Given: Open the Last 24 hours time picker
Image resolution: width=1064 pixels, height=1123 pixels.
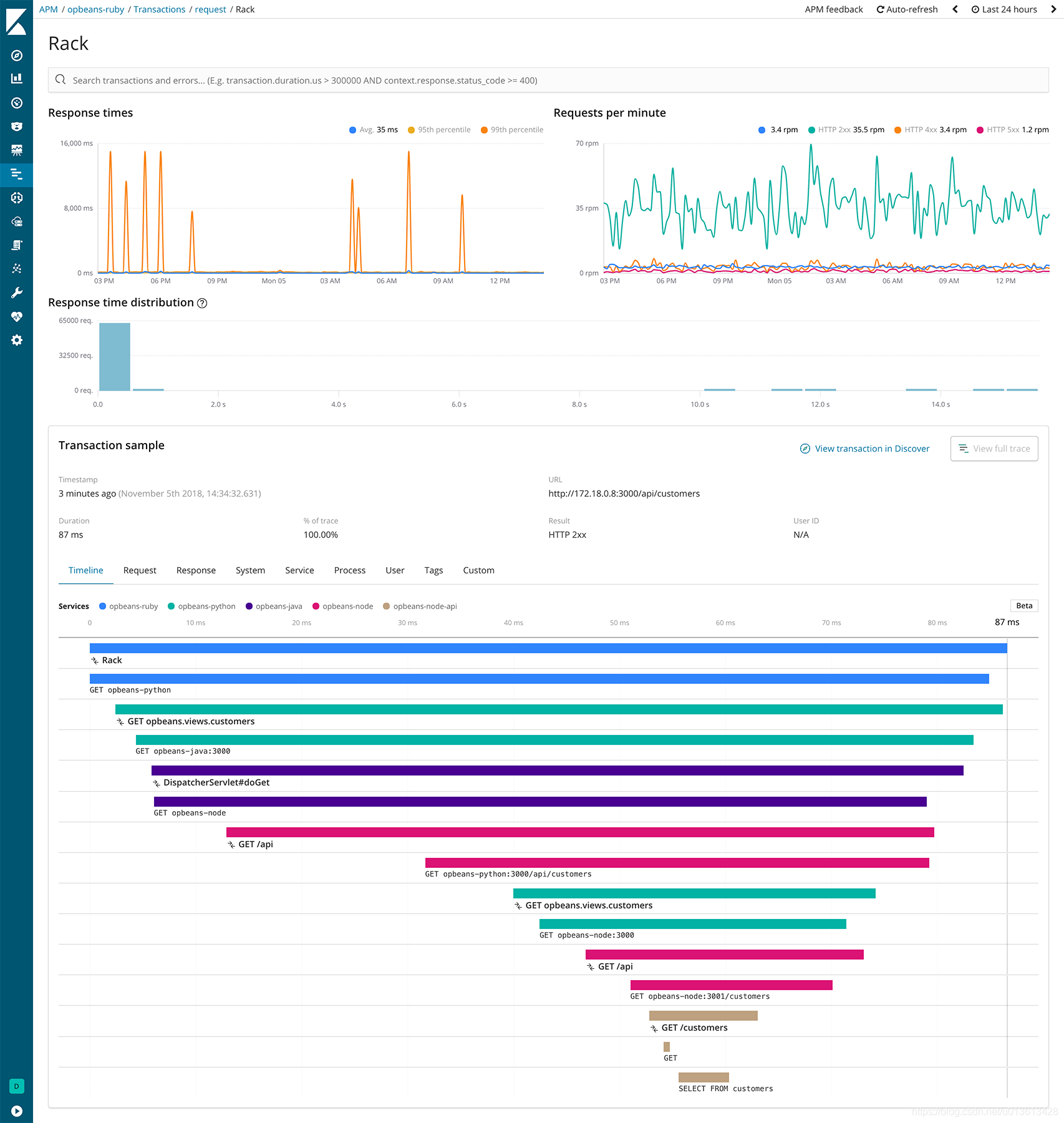Looking at the screenshot, I should [1004, 9].
